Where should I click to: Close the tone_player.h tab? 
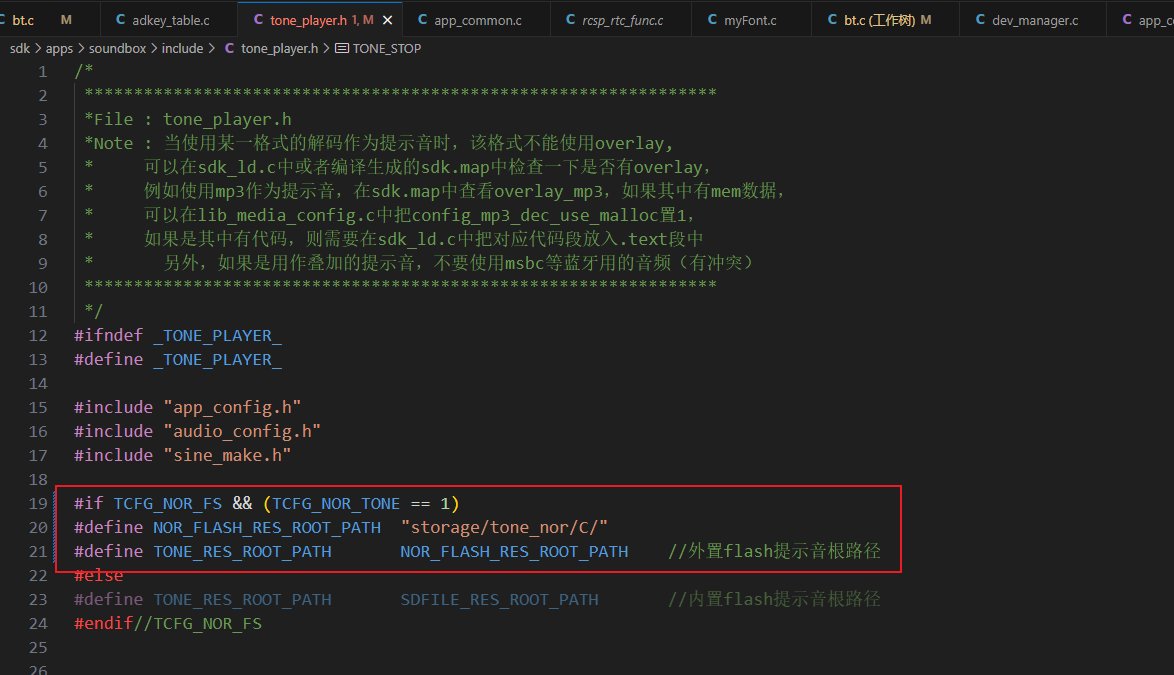click(387, 20)
